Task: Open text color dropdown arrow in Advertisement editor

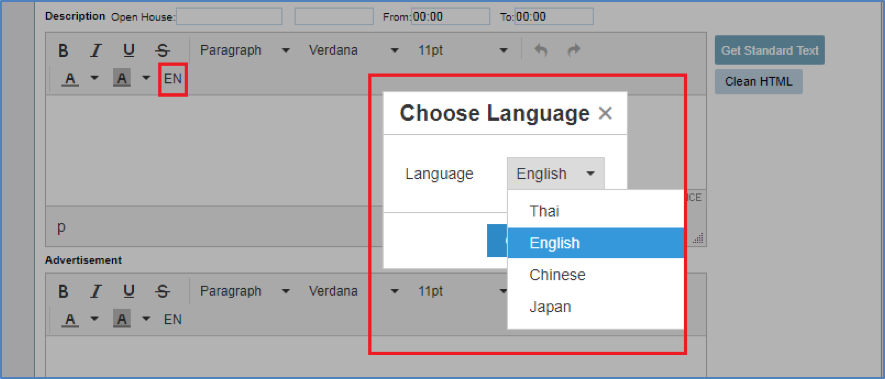Action: [x=94, y=319]
